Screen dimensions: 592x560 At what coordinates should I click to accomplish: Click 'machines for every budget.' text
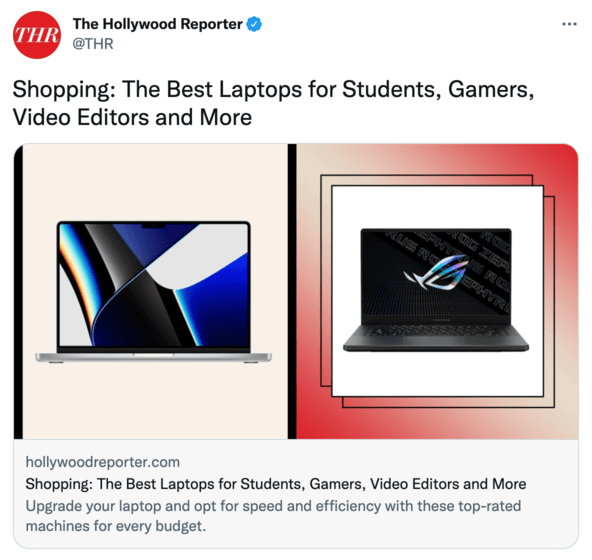(x=116, y=526)
